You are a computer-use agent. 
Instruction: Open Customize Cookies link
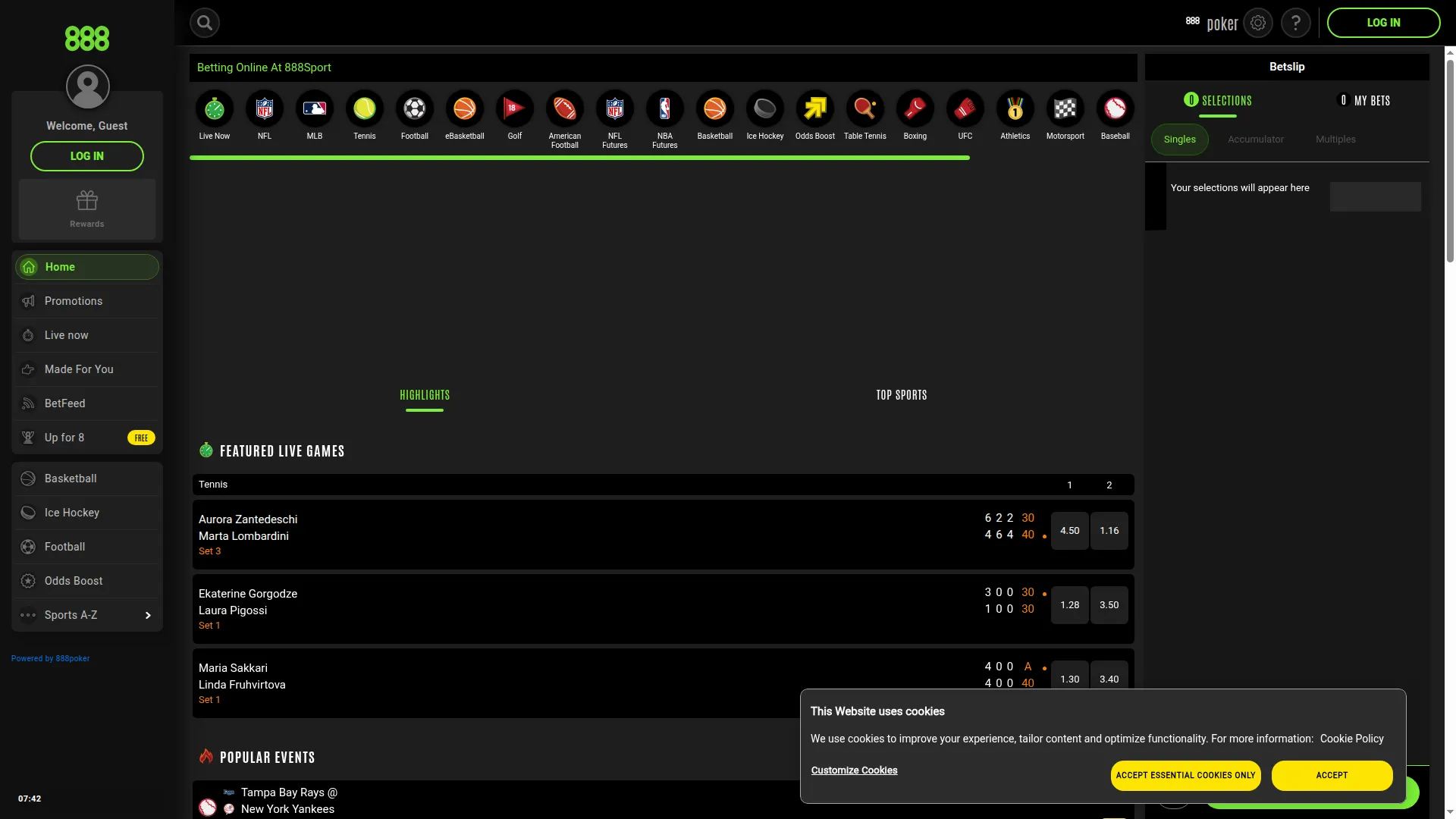(x=855, y=770)
